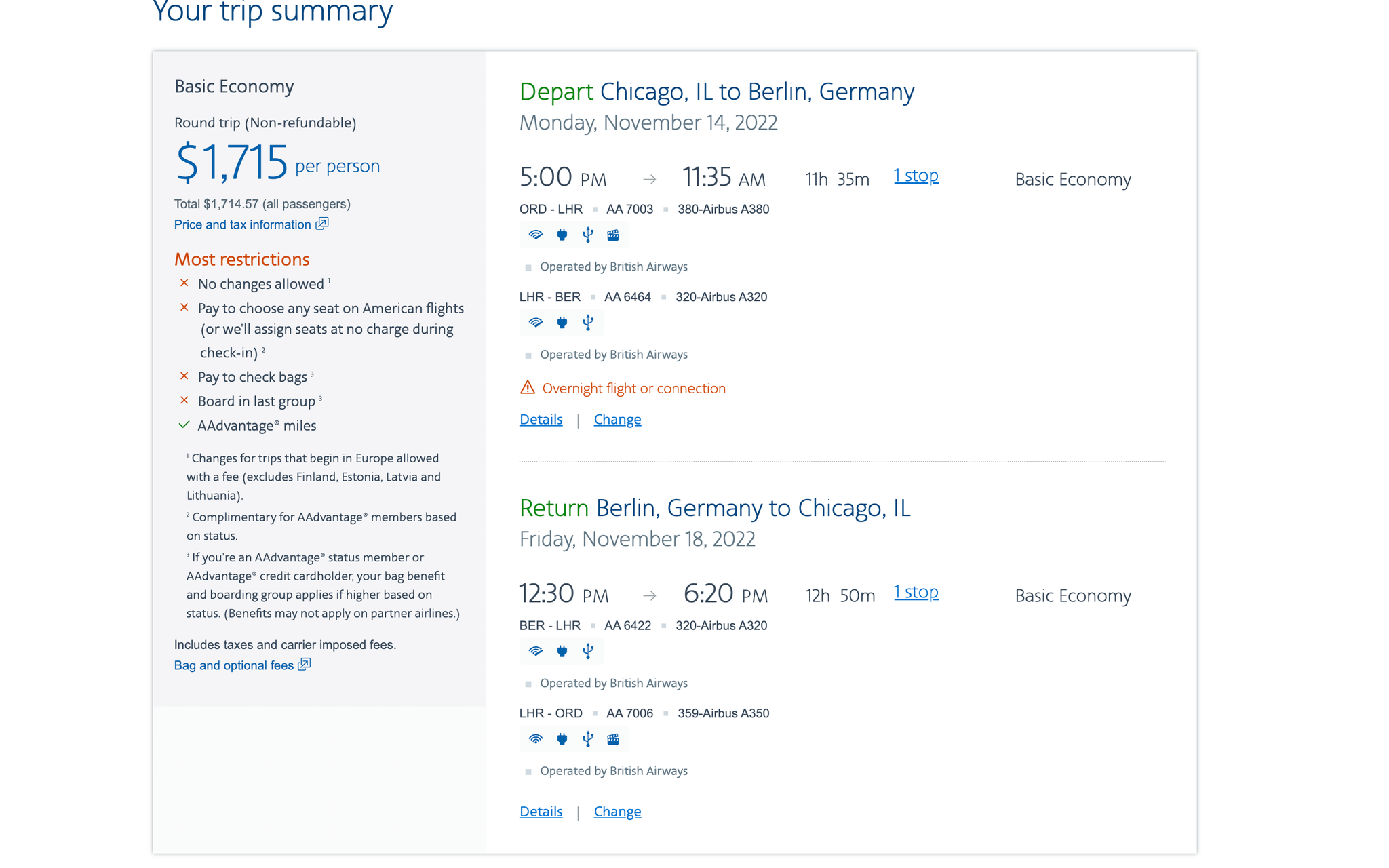Select the seat power icon for flight AA 7003

(x=562, y=235)
